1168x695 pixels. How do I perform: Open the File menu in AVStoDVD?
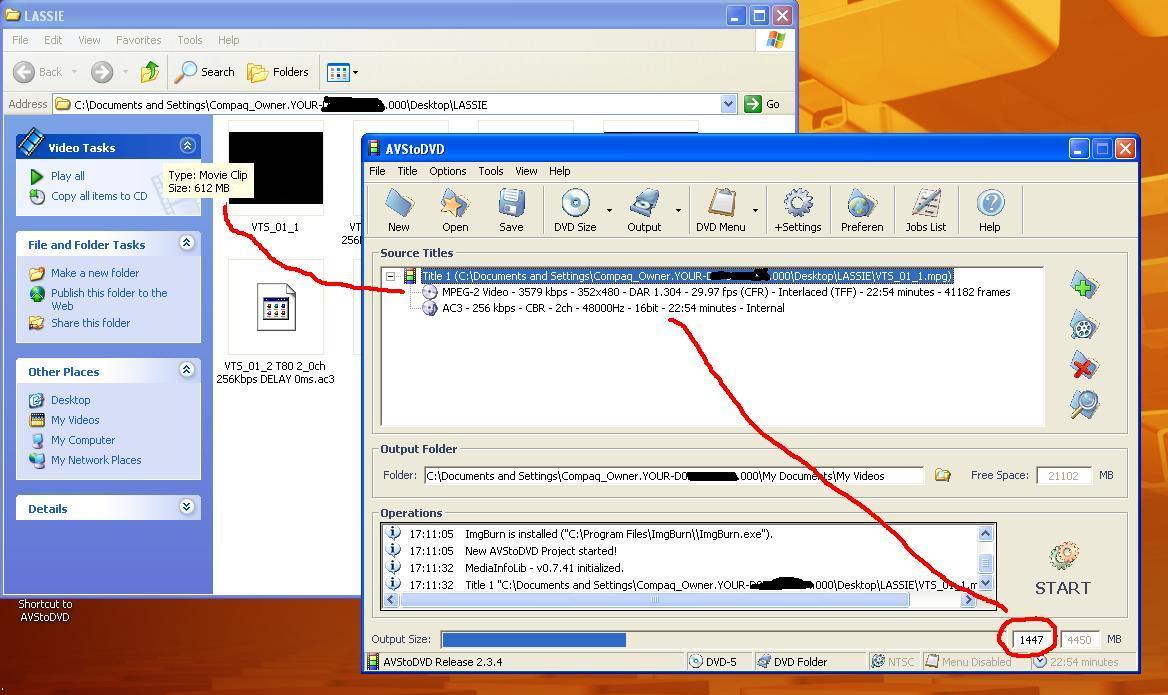pyautogui.click(x=377, y=171)
